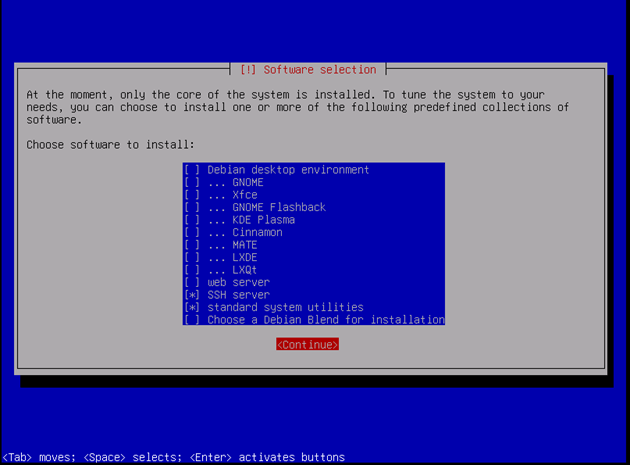Screen dimensions: 630x465
Task: Select the Xfce desktop checkbox
Action: [193, 195]
